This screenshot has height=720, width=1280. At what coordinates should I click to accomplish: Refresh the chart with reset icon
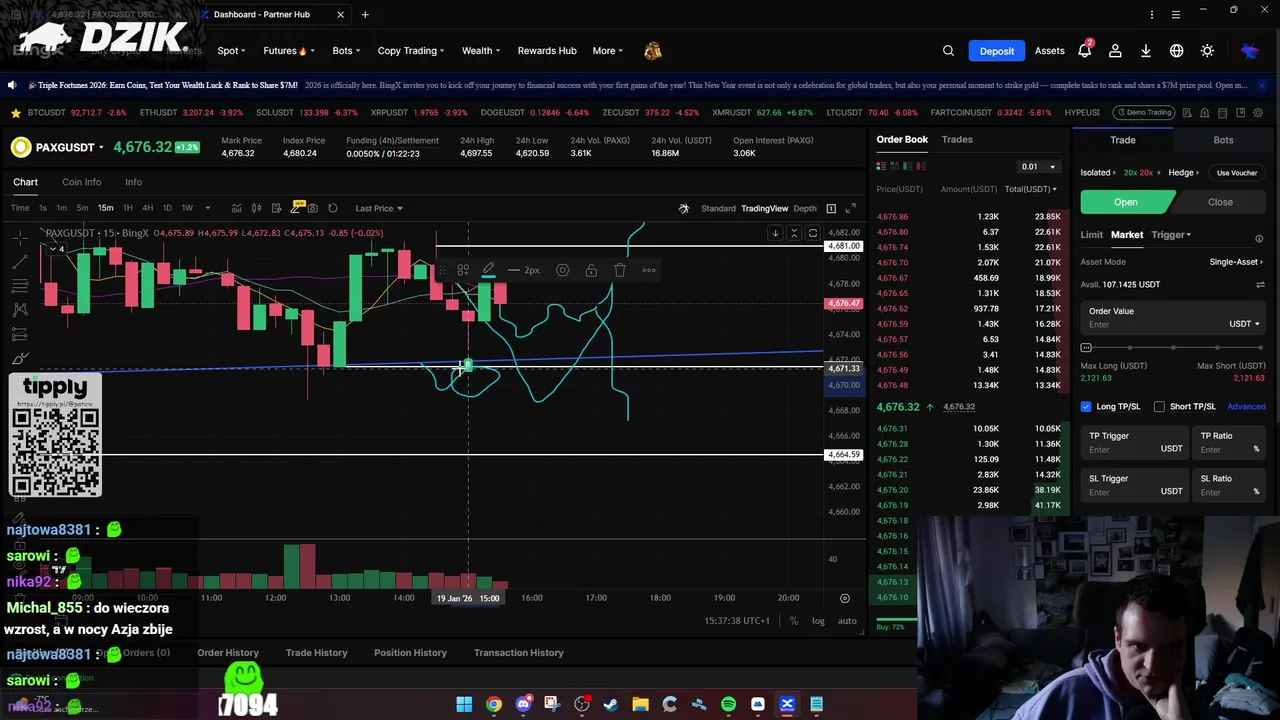click(x=333, y=208)
